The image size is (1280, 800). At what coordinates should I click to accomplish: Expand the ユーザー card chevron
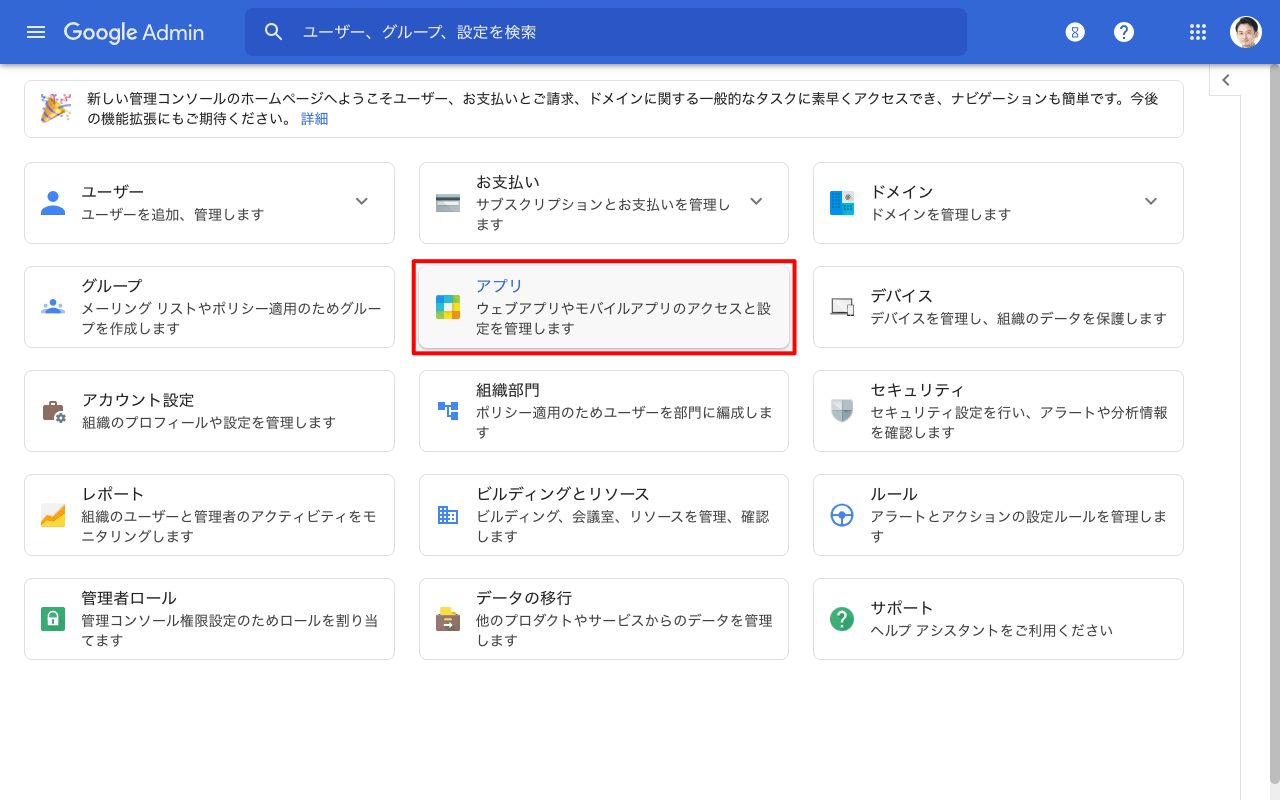[x=362, y=201]
